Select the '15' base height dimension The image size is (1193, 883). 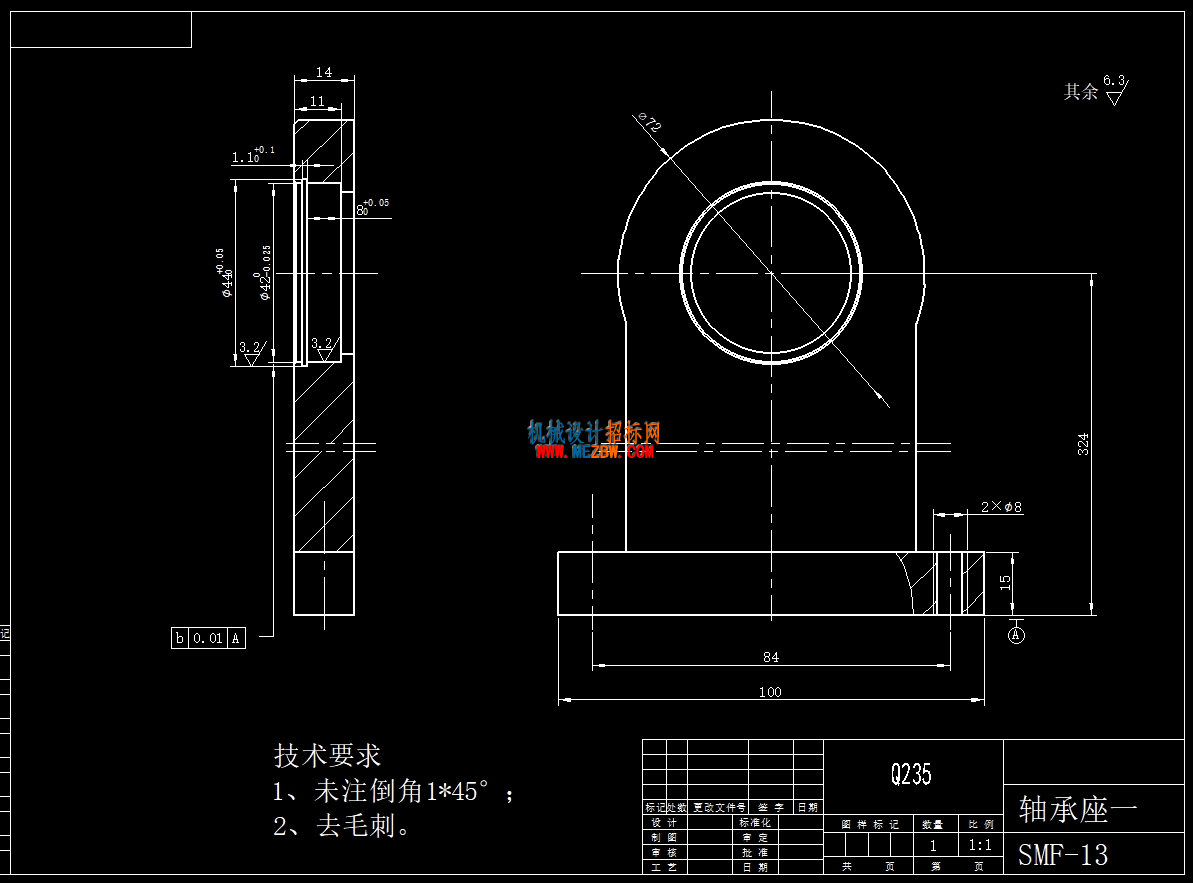click(x=1005, y=583)
